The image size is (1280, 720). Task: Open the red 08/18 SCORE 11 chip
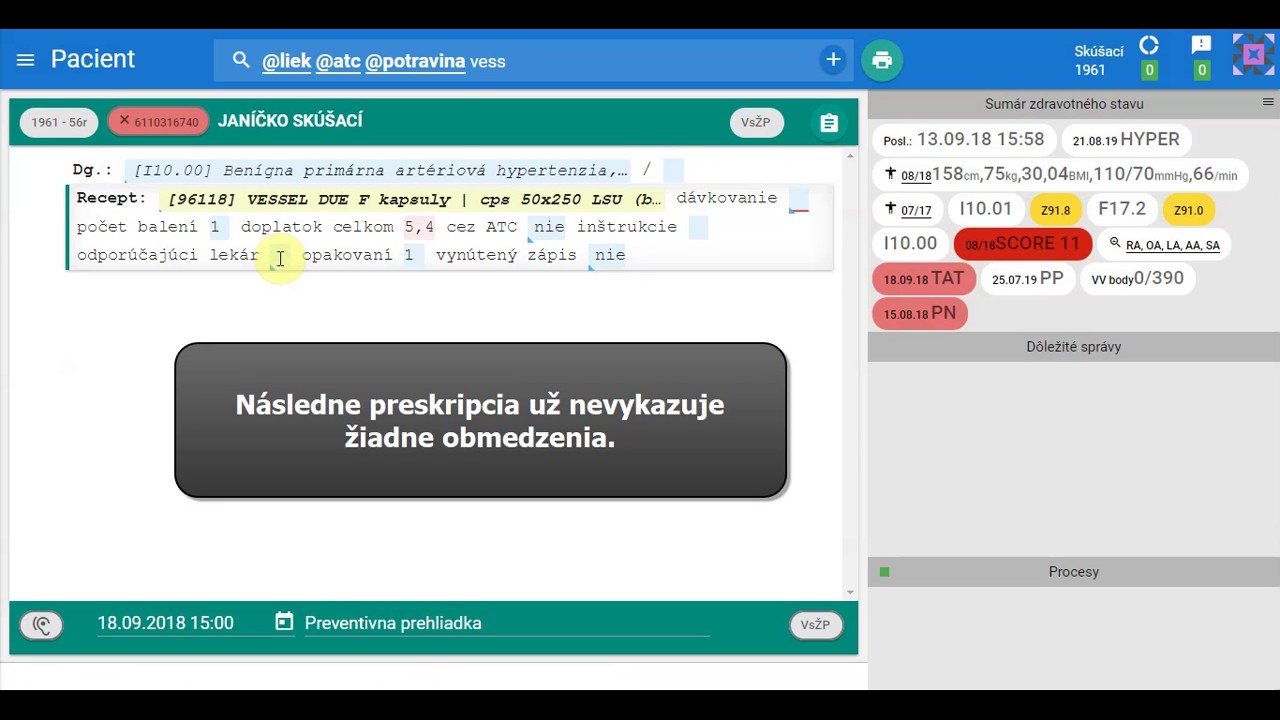point(1023,244)
